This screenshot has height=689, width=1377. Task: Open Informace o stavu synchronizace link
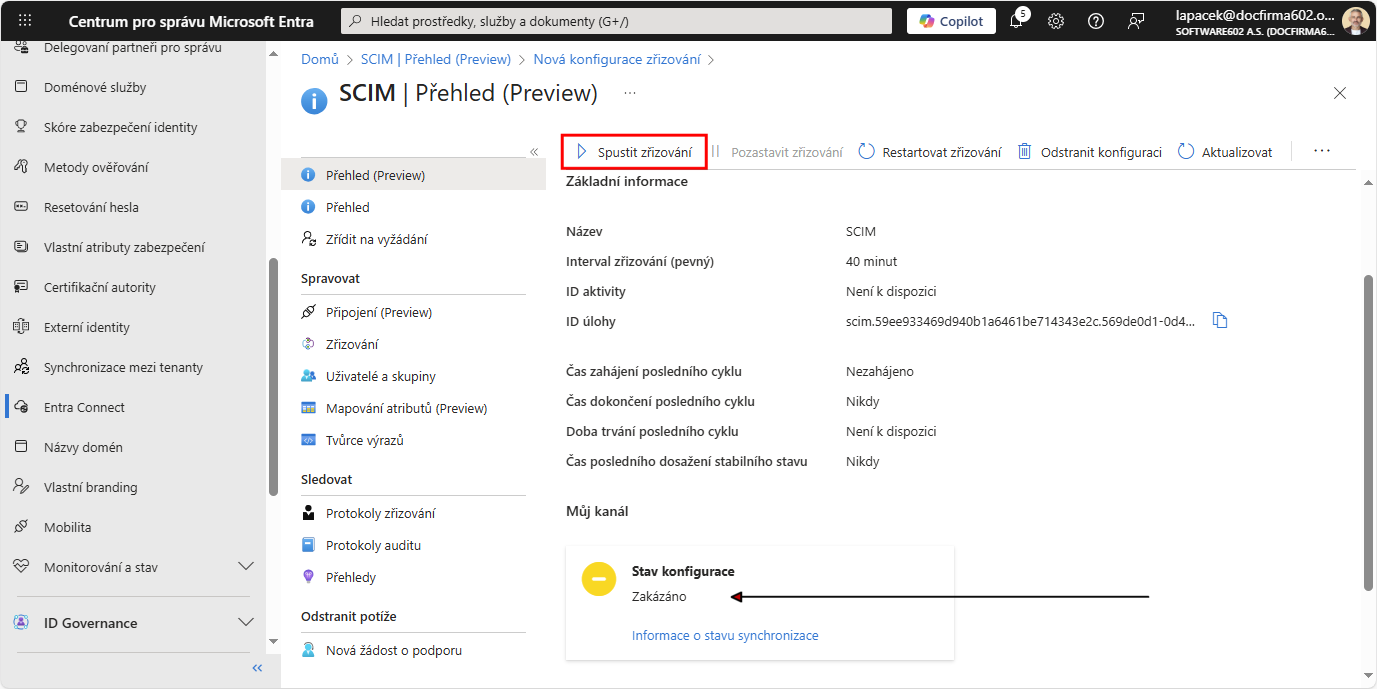[x=725, y=635]
